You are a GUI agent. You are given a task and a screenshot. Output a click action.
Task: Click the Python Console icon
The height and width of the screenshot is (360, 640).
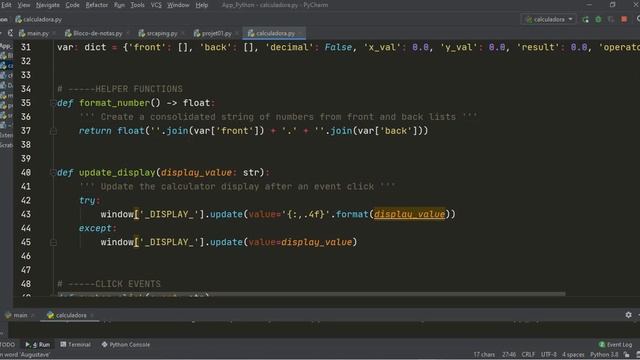[104, 344]
